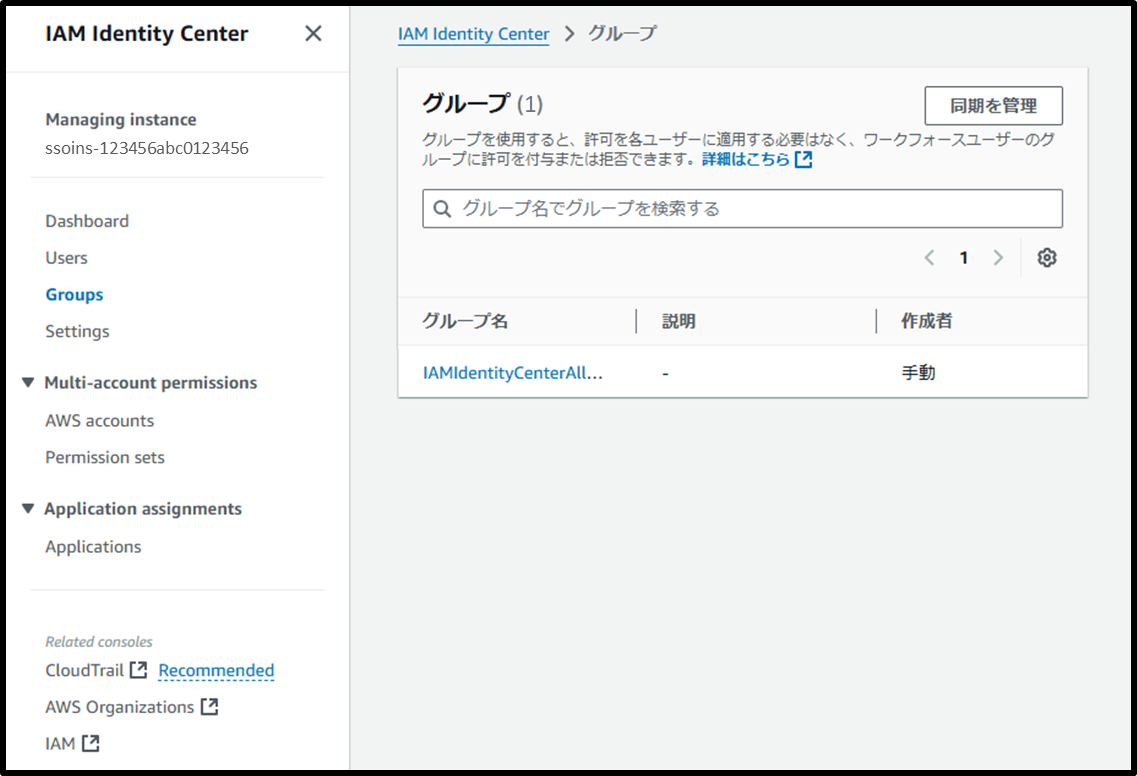
Task: Click the Managing instance label
Action: [x=120, y=119]
